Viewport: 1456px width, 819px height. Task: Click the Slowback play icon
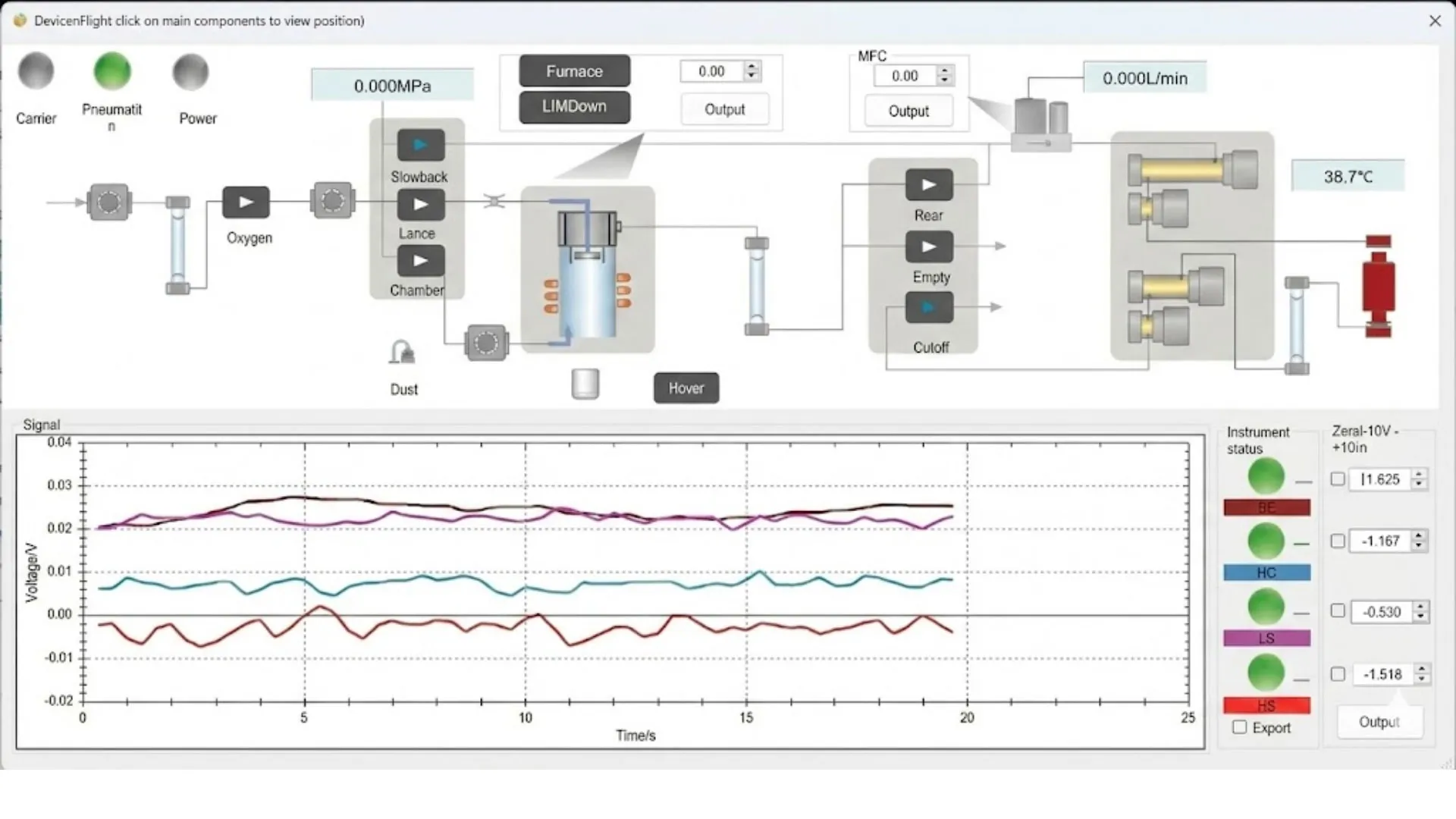[420, 144]
